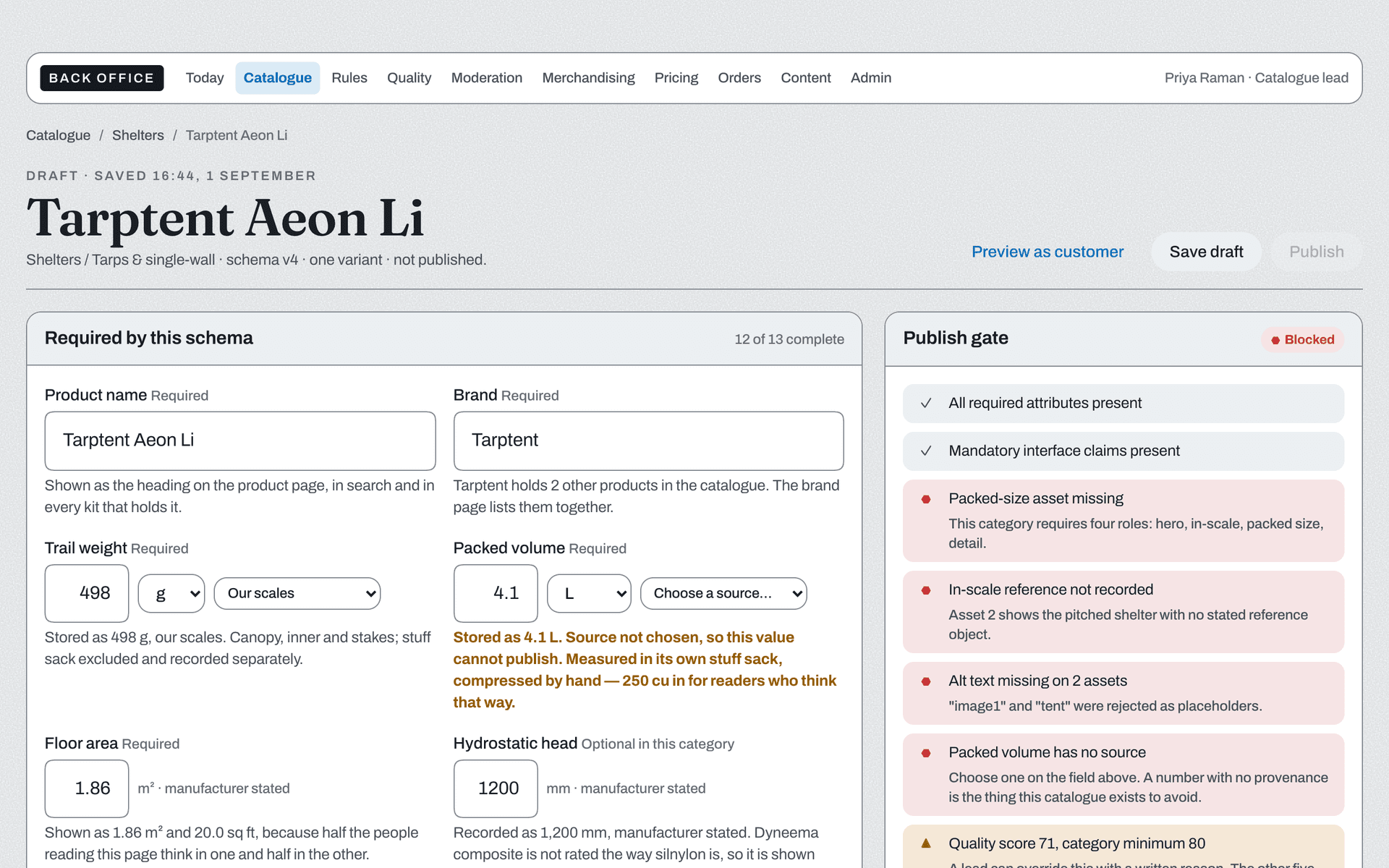
Task: Focus the Product name input field
Action: pyautogui.click(x=240, y=441)
